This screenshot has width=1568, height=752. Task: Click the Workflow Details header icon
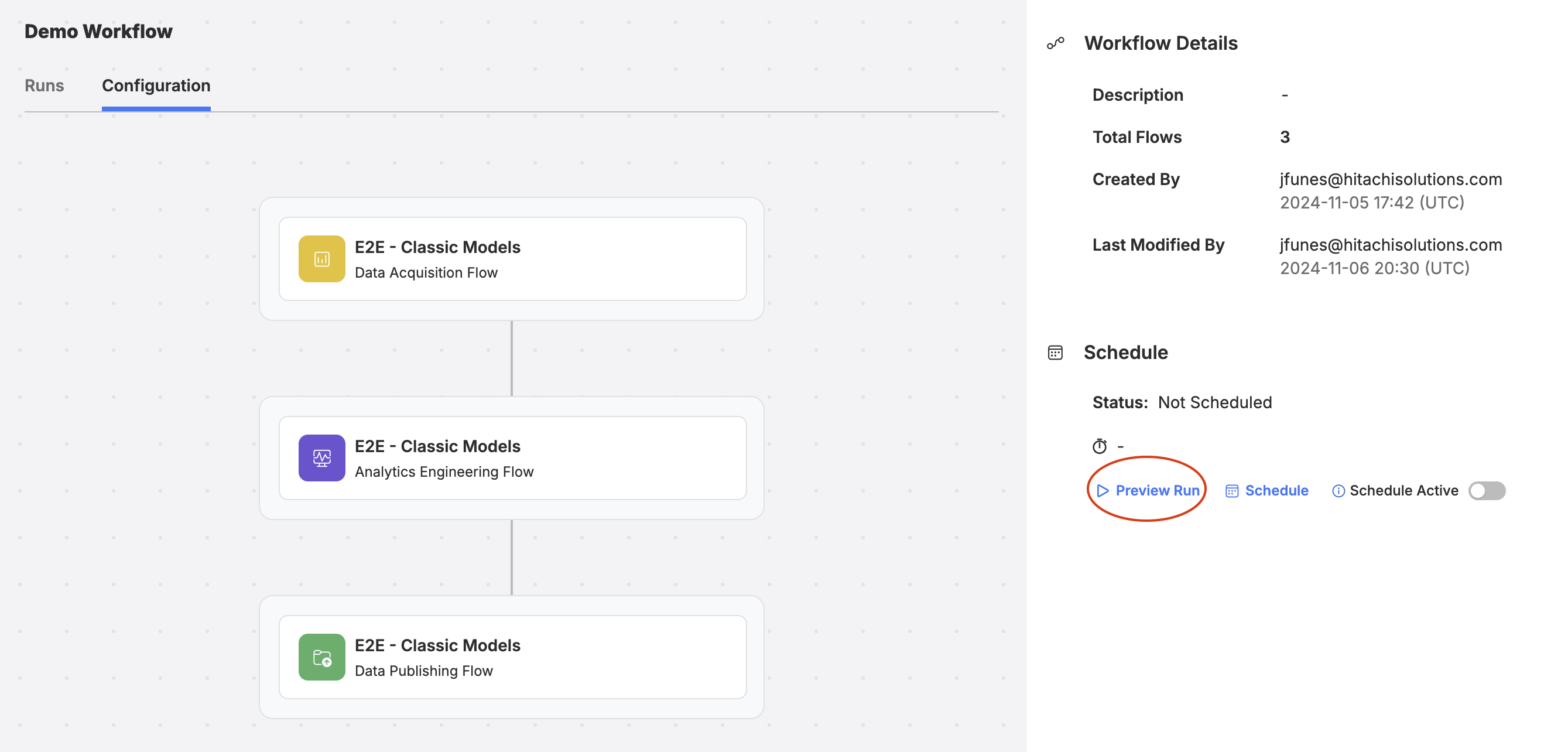coord(1056,43)
